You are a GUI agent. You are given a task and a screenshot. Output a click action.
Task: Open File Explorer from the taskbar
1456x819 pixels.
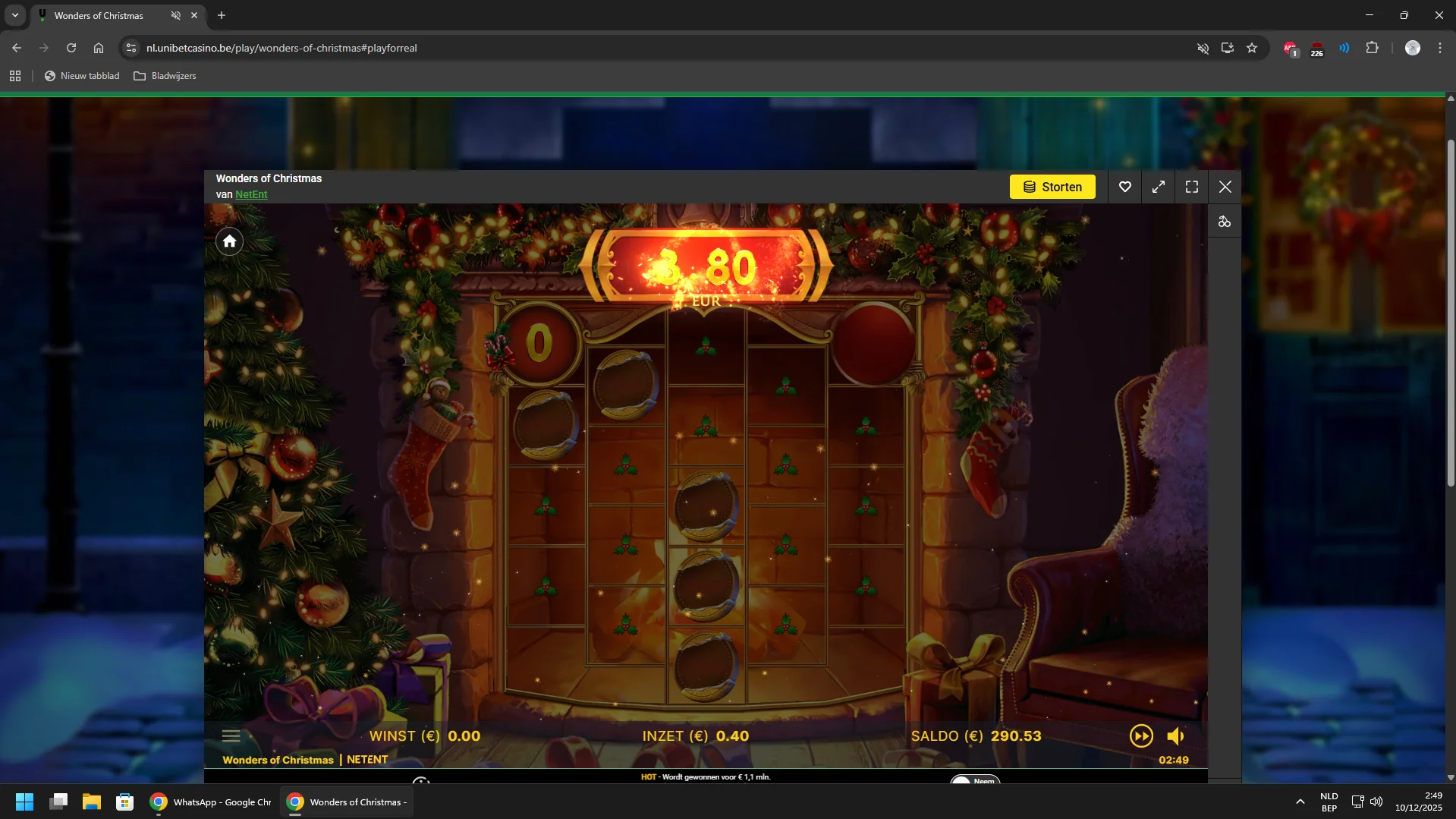92,802
